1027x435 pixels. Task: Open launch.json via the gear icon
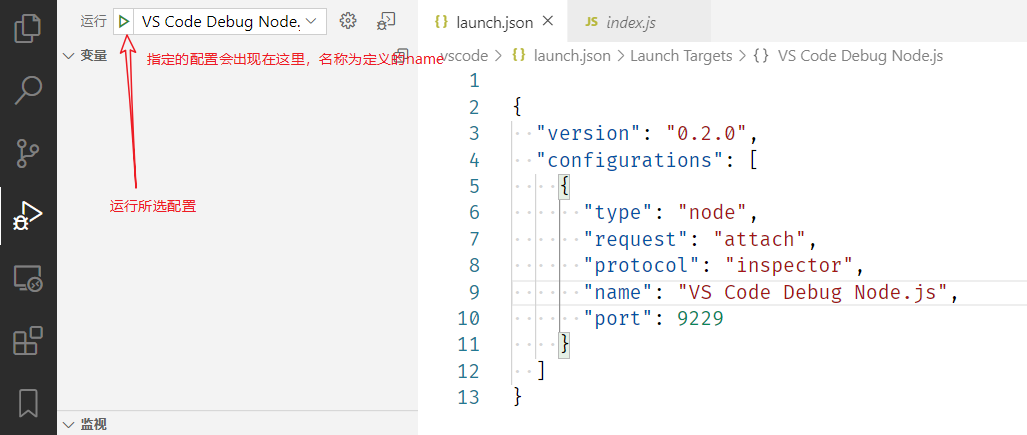pyautogui.click(x=348, y=21)
